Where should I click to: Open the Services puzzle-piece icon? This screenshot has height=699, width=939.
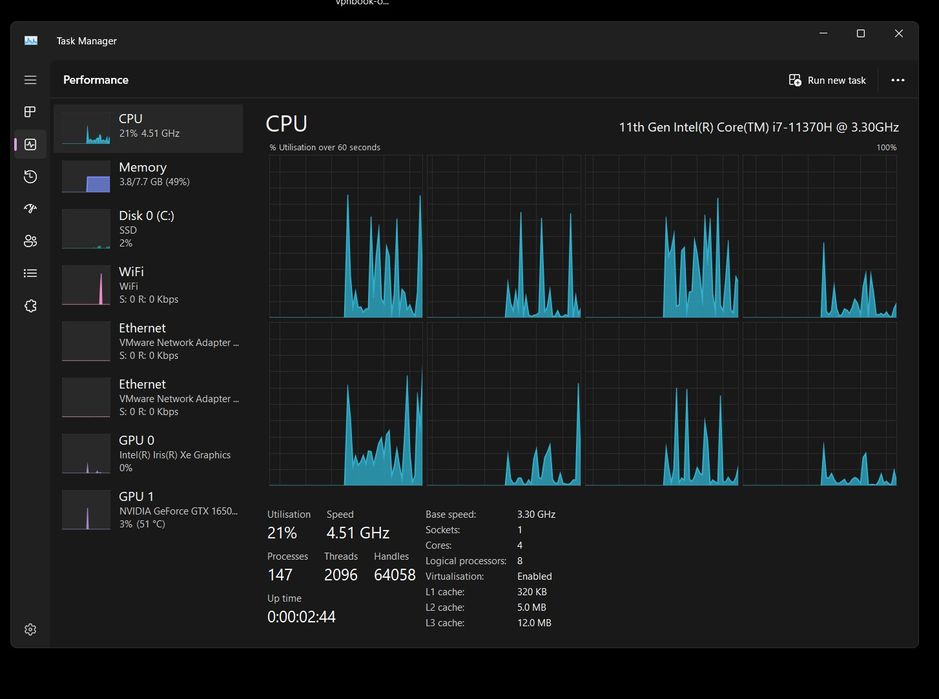(30, 306)
